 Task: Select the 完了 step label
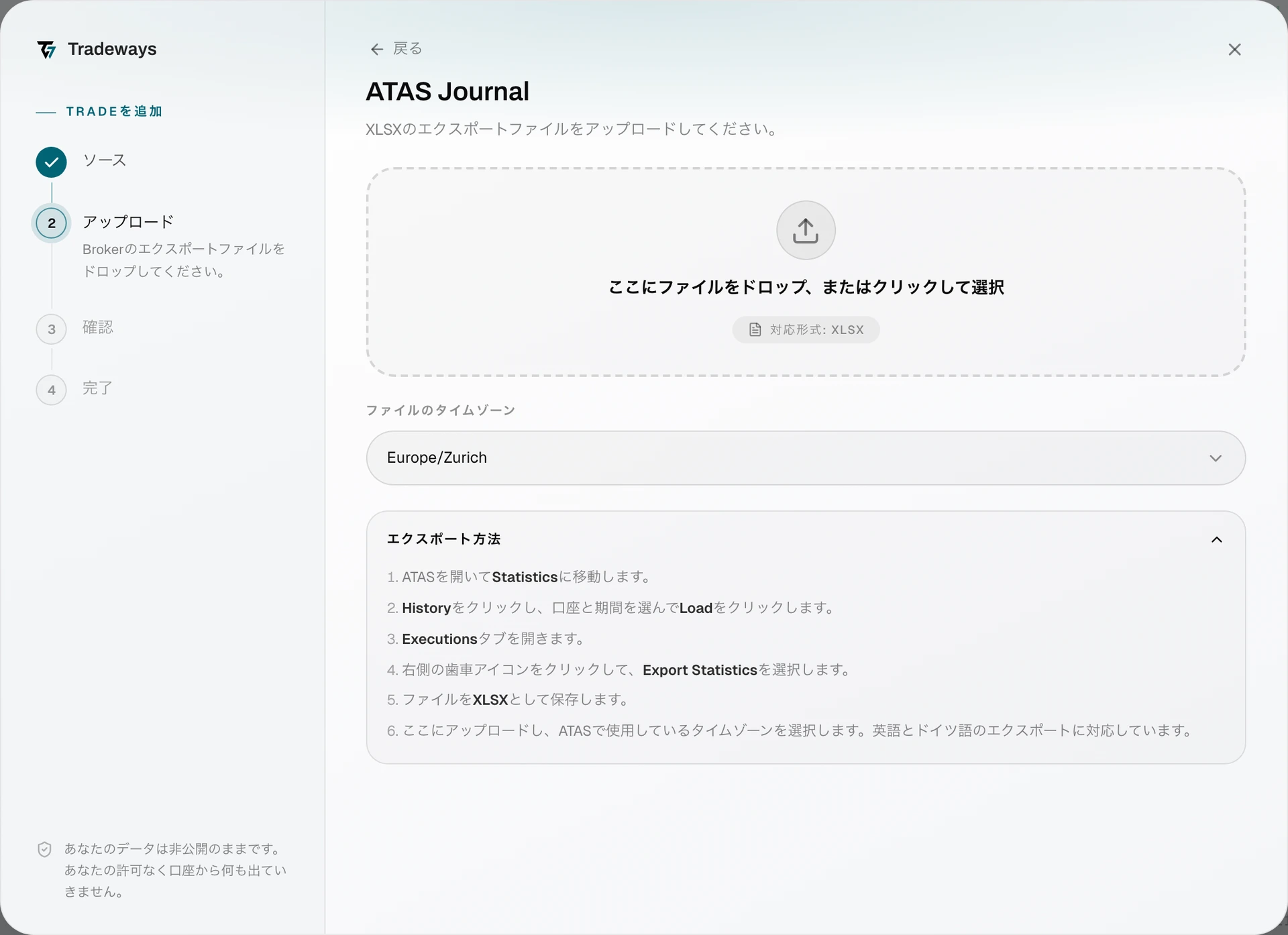(98, 388)
